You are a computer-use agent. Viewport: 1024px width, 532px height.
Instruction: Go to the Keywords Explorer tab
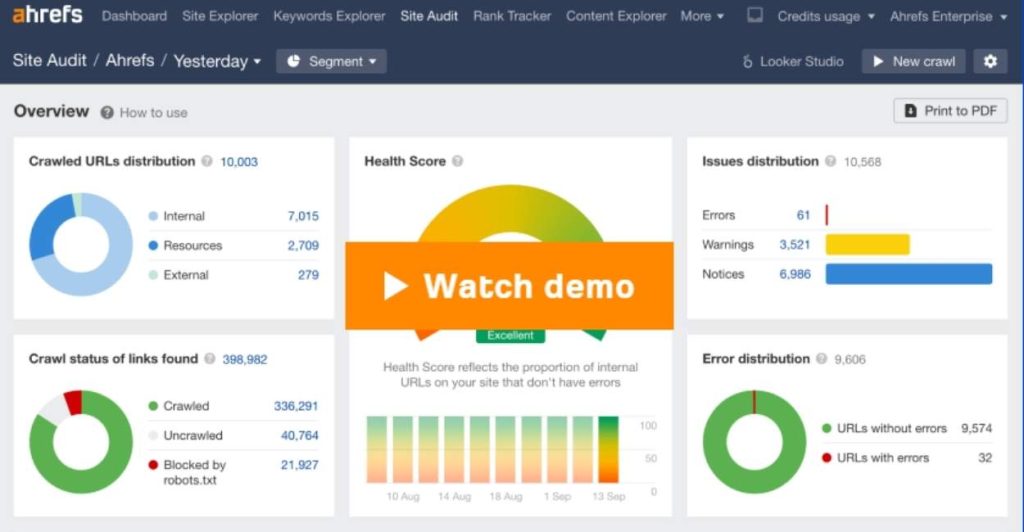(329, 16)
